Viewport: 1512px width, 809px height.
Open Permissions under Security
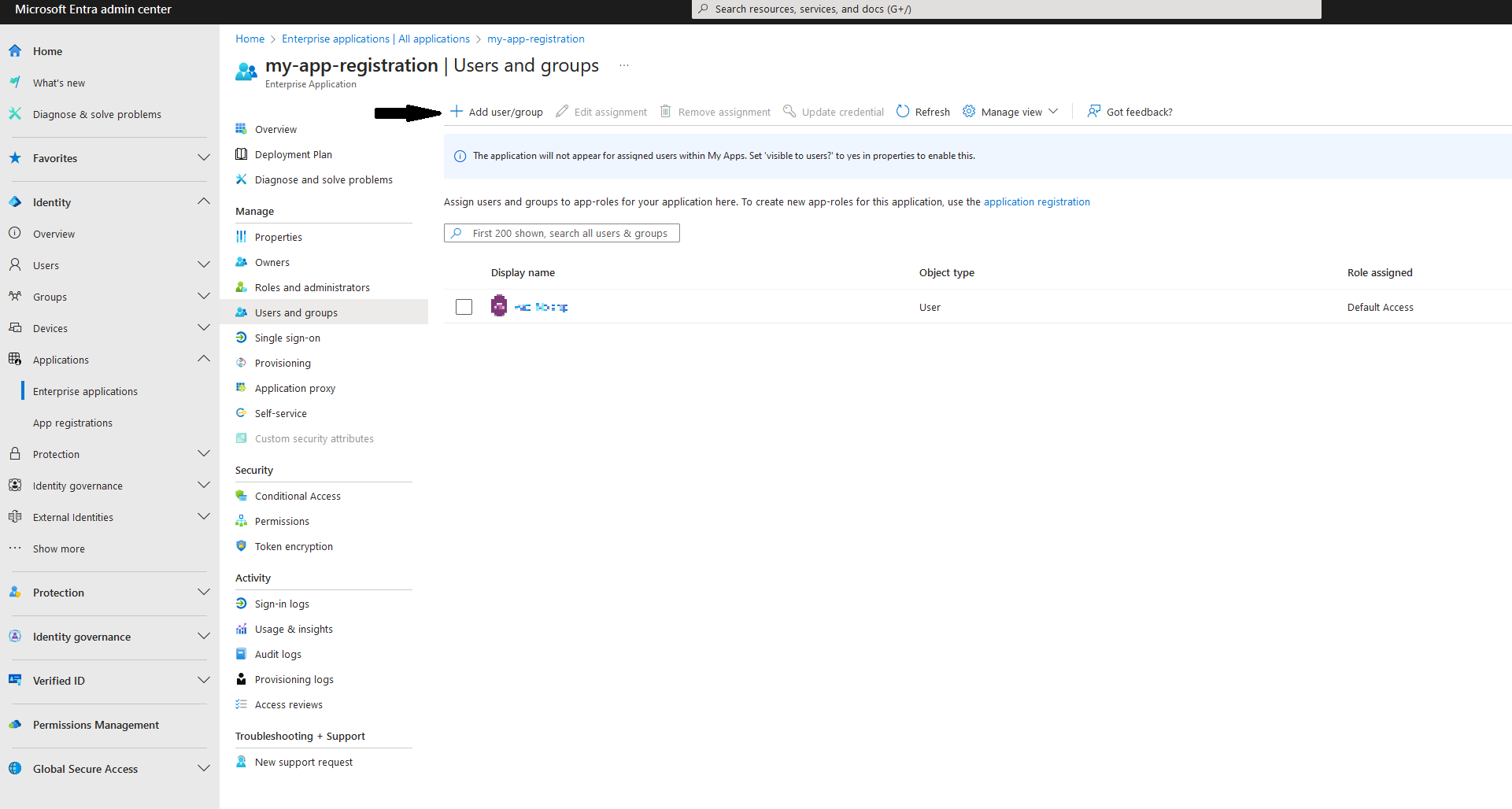coord(282,521)
